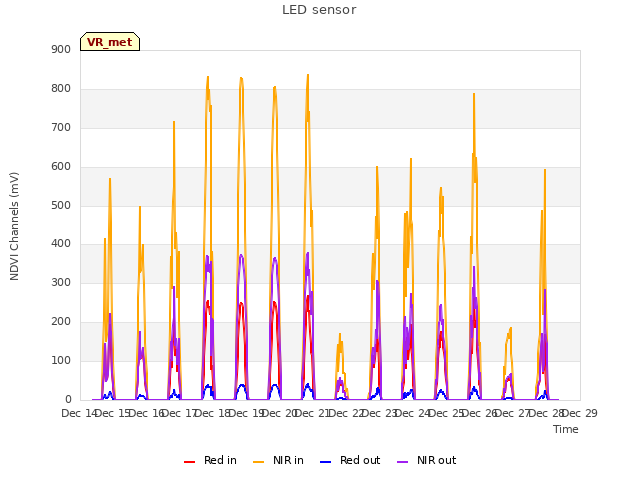Click the Dec 14 x-axis label

80,413
